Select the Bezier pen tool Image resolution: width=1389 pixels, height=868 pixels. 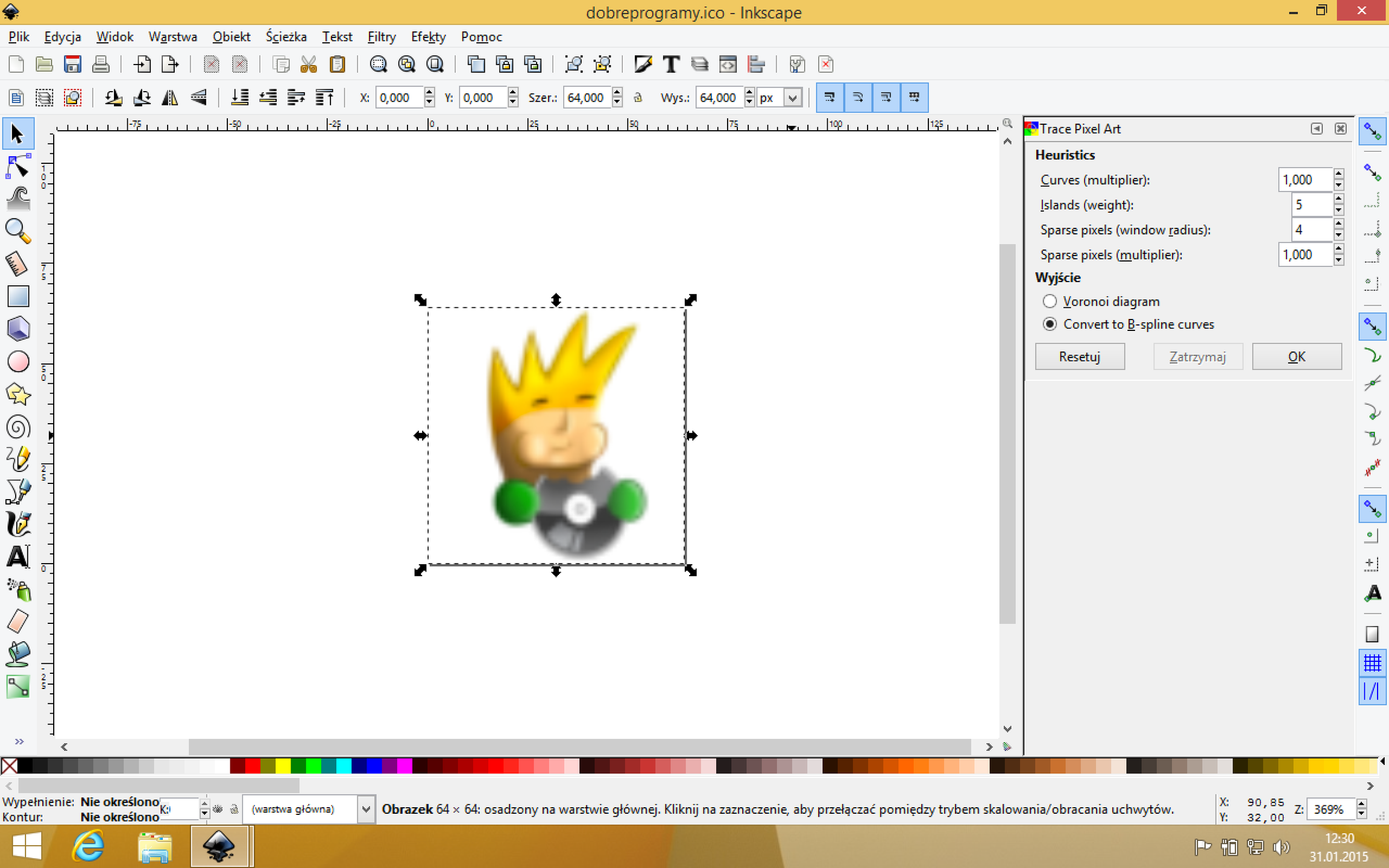coord(18,492)
